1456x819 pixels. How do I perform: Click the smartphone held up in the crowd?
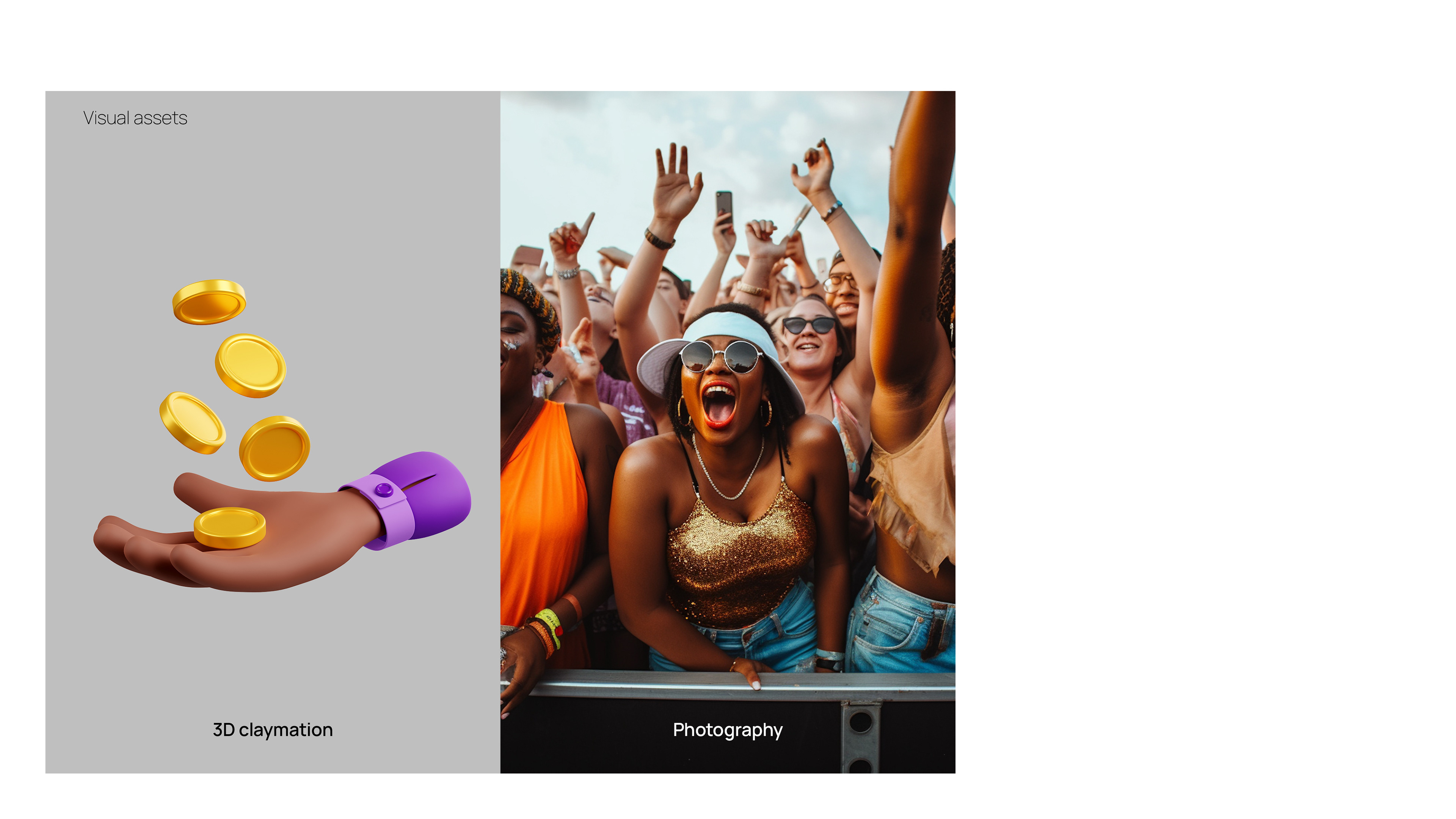click(x=724, y=207)
